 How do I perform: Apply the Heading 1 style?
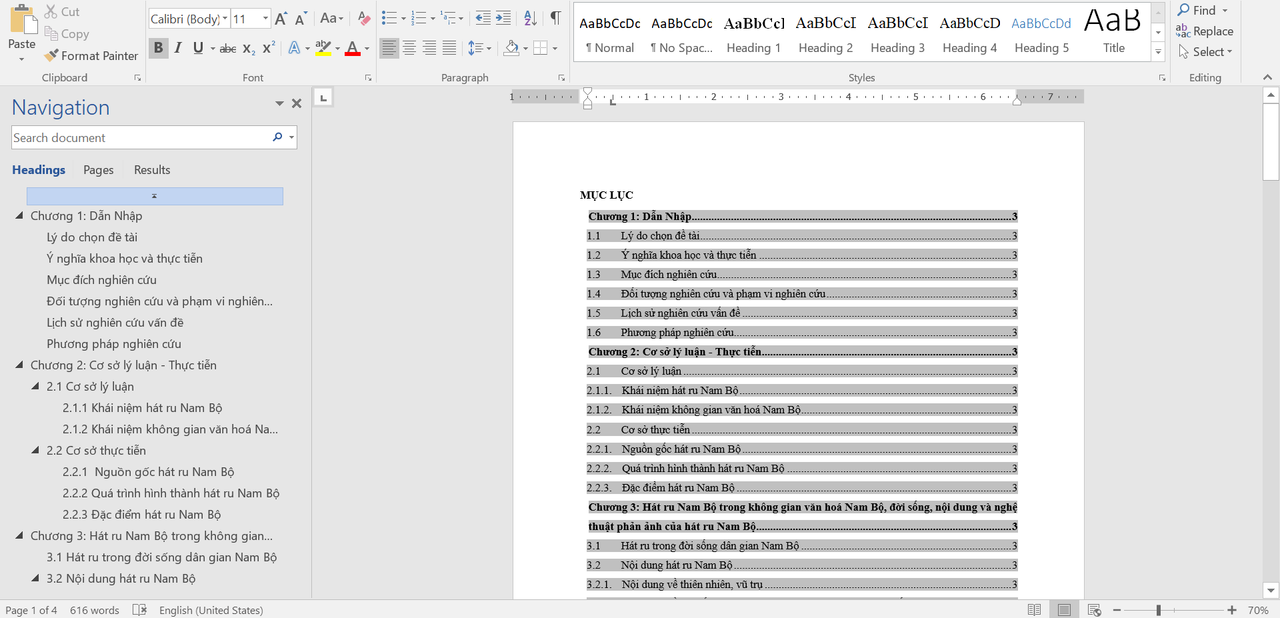pyautogui.click(x=754, y=34)
